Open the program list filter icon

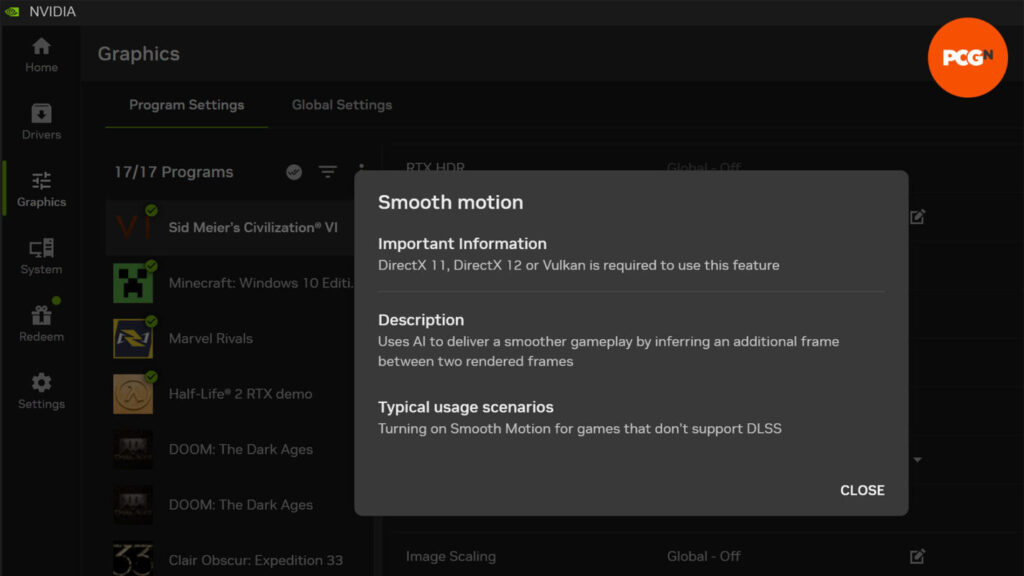click(327, 172)
